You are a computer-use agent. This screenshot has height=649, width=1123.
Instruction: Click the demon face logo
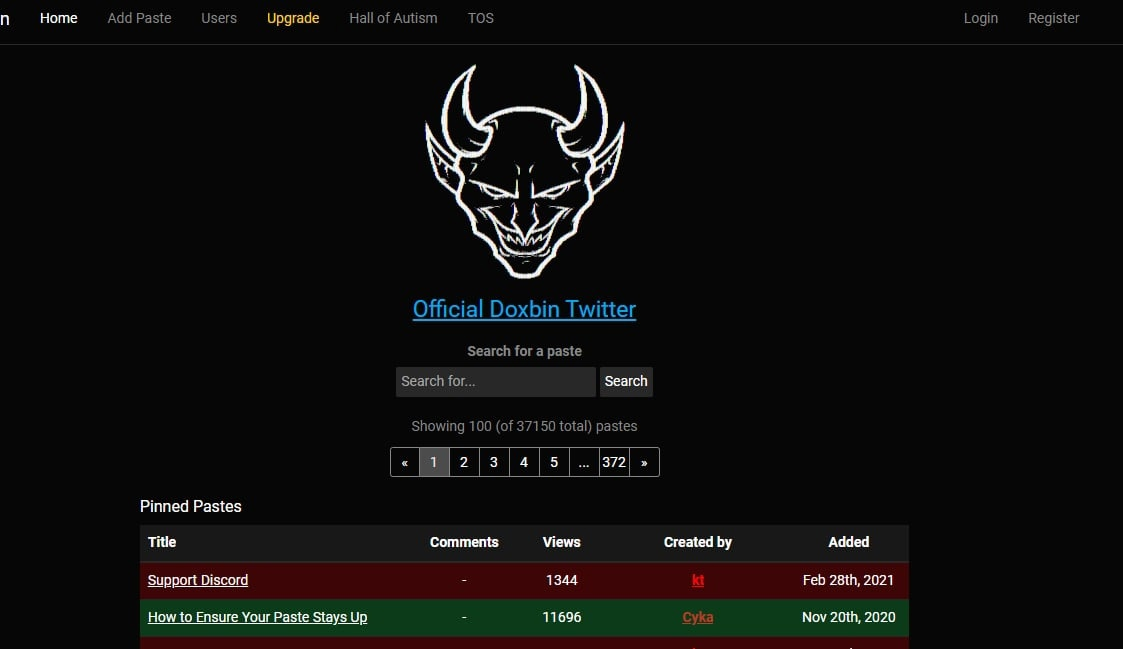(524, 171)
